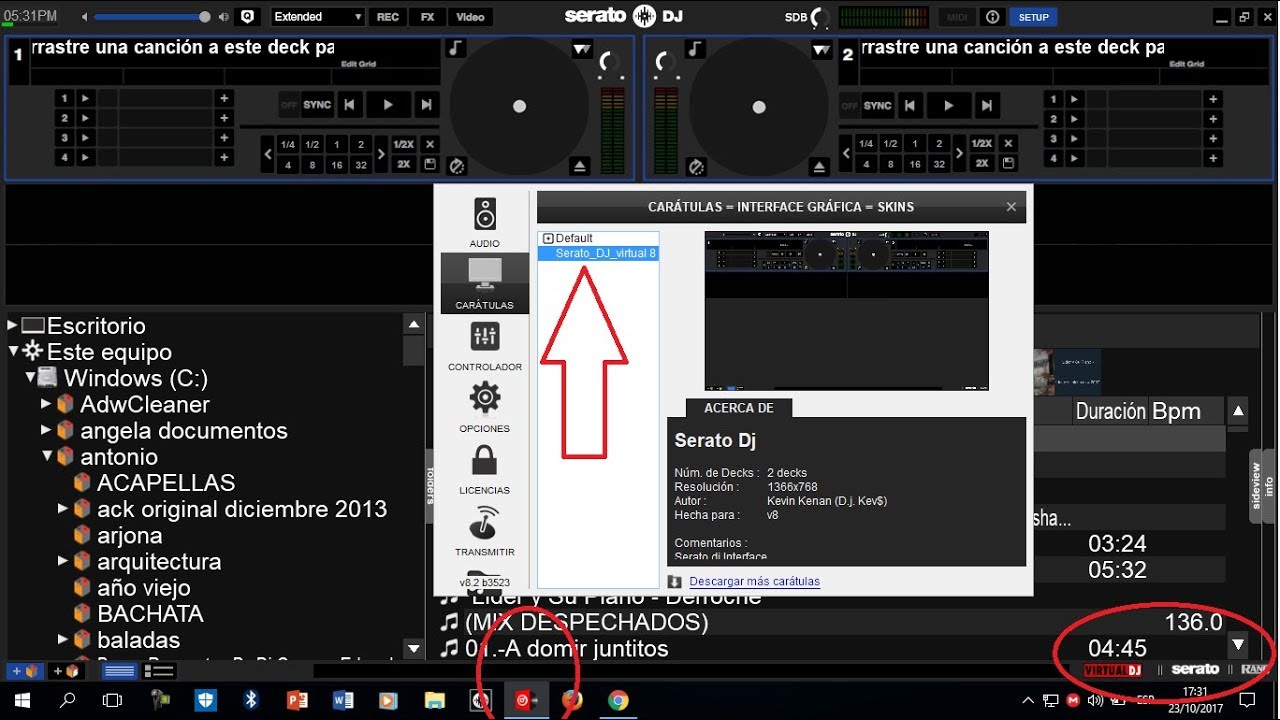Toggle the FX panel
The width and height of the screenshot is (1280, 720).
[427, 17]
